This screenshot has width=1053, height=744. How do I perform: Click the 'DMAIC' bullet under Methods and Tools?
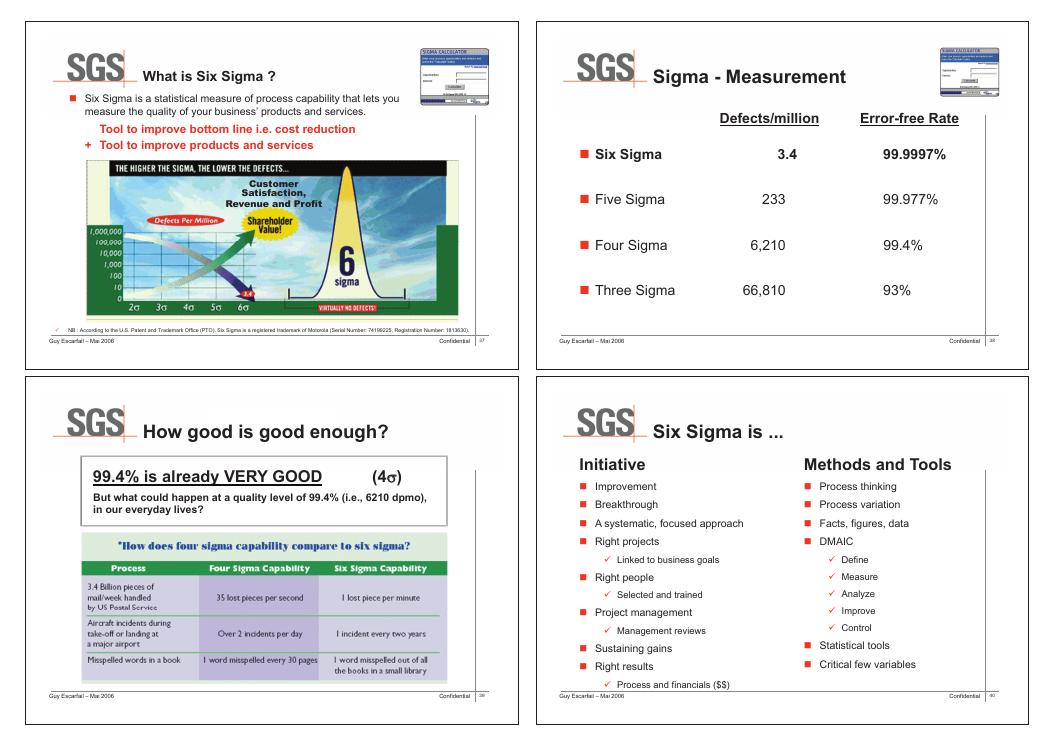coord(832,543)
